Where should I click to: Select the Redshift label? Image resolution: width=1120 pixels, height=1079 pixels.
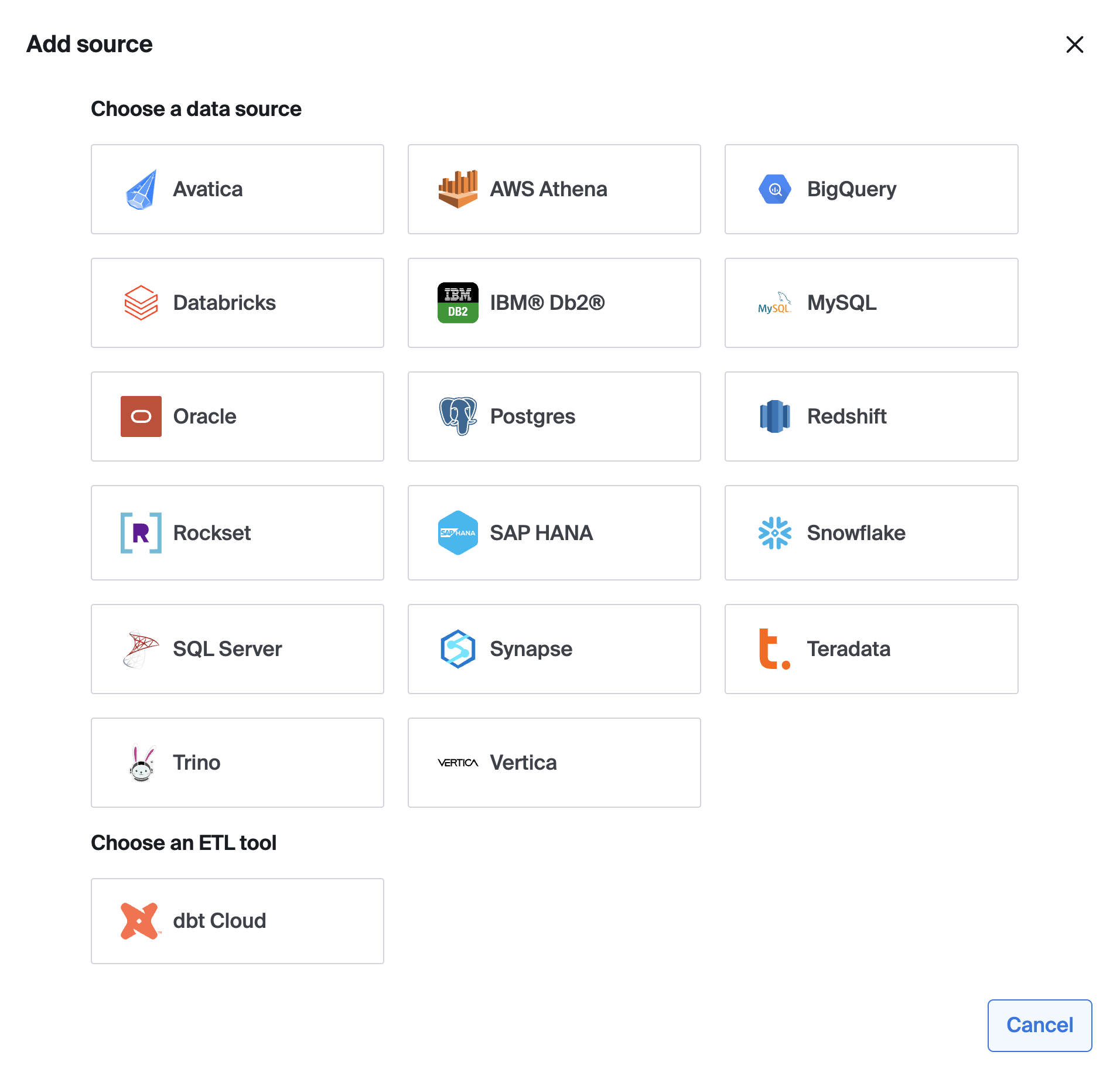coord(846,416)
